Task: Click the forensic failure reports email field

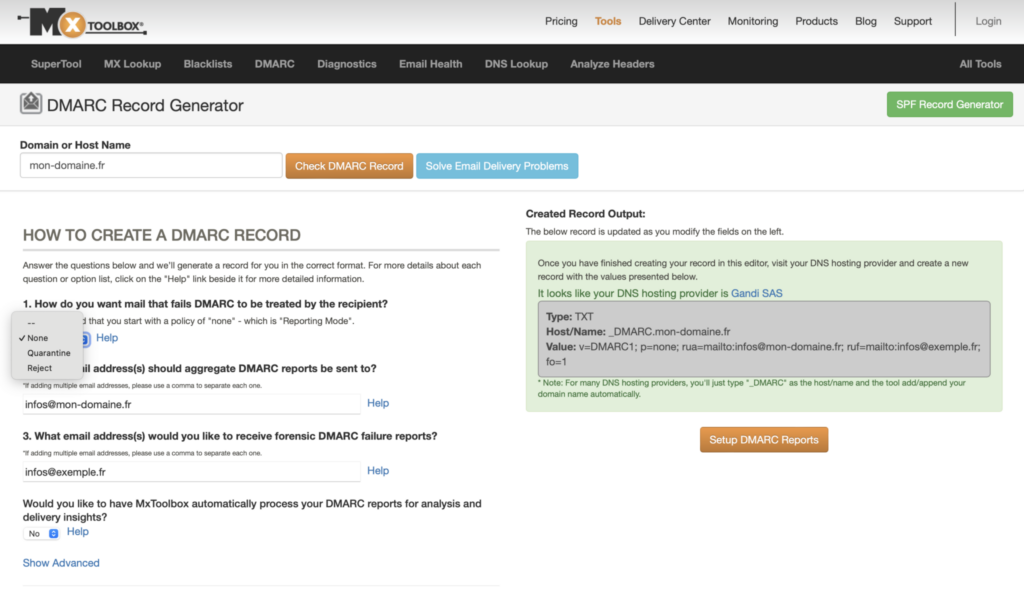Action: tap(191, 471)
